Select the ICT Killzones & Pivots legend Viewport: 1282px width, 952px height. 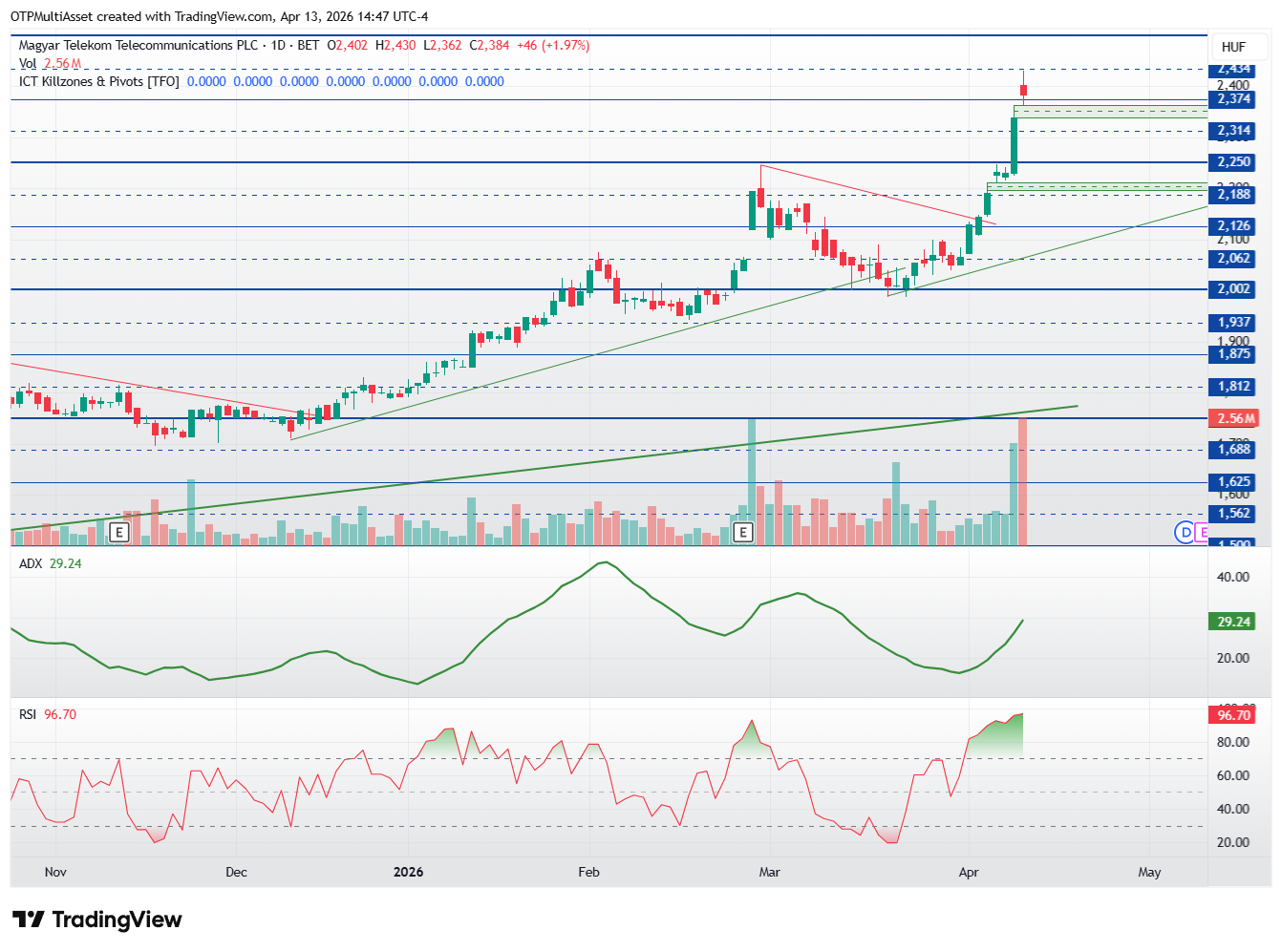pyautogui.click(x=99, y=81)
